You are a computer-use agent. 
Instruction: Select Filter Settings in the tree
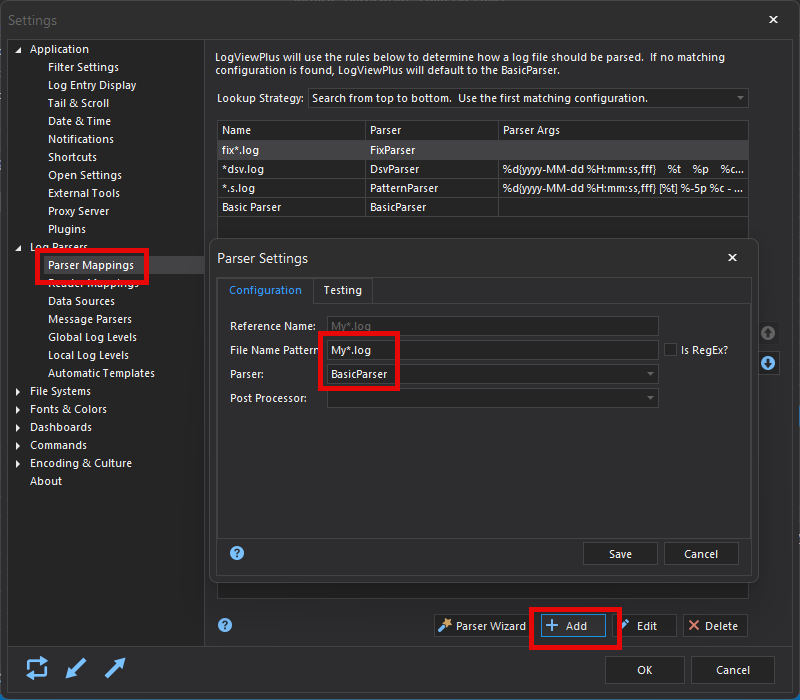83,67
